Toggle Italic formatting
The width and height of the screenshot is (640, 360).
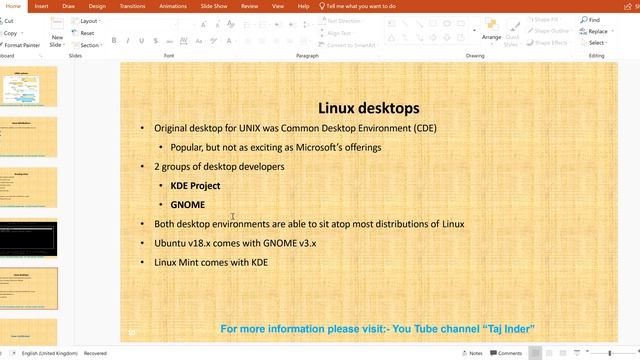[128, 40]
